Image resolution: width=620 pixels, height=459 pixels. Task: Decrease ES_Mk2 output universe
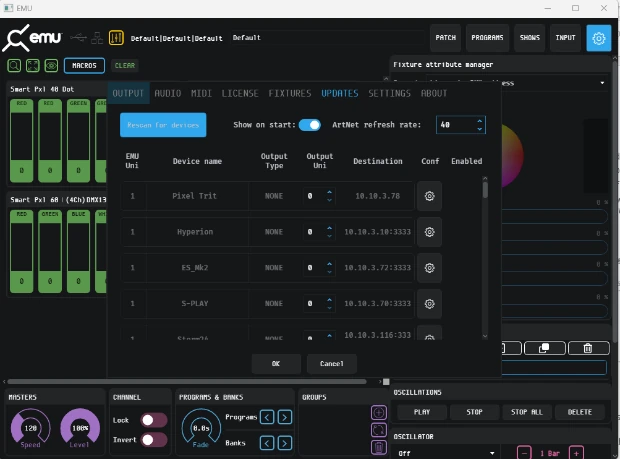point(329,272)
